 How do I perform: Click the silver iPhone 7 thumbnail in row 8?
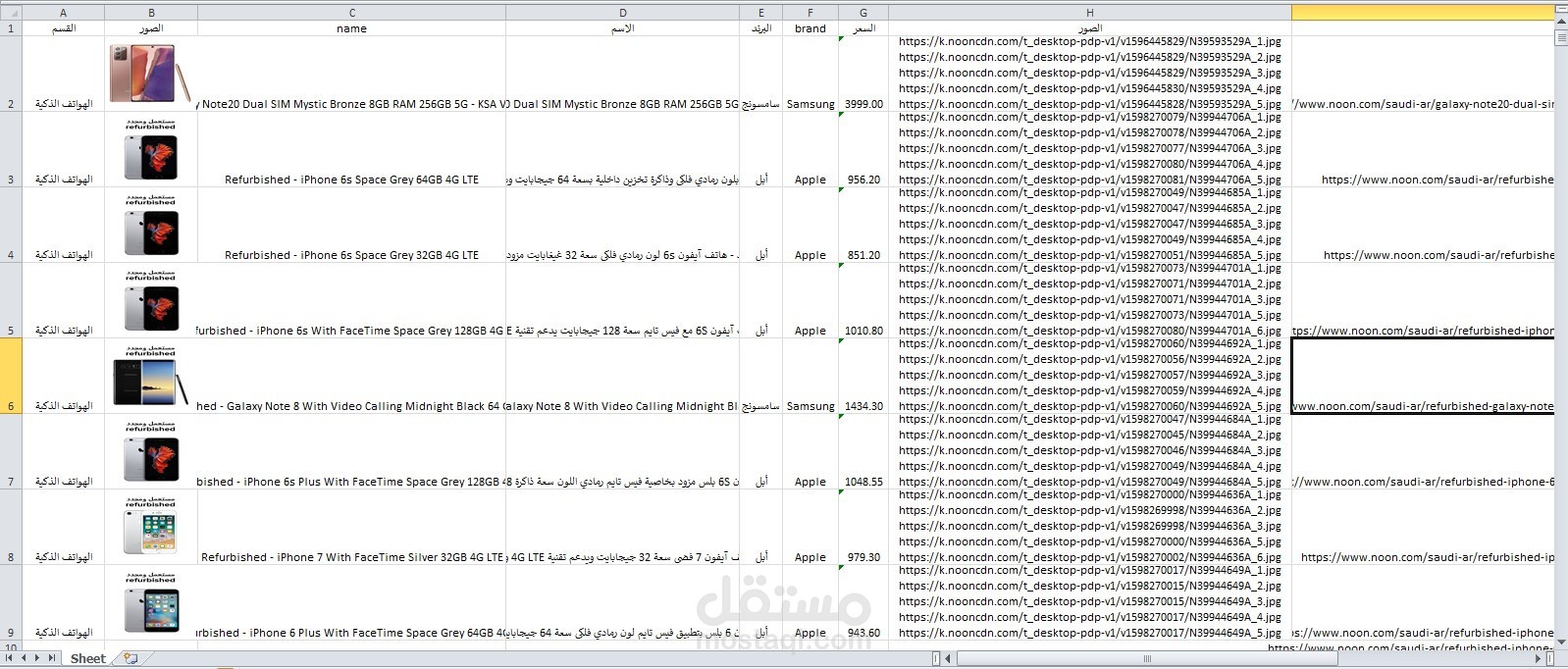[x=150, y=527]
